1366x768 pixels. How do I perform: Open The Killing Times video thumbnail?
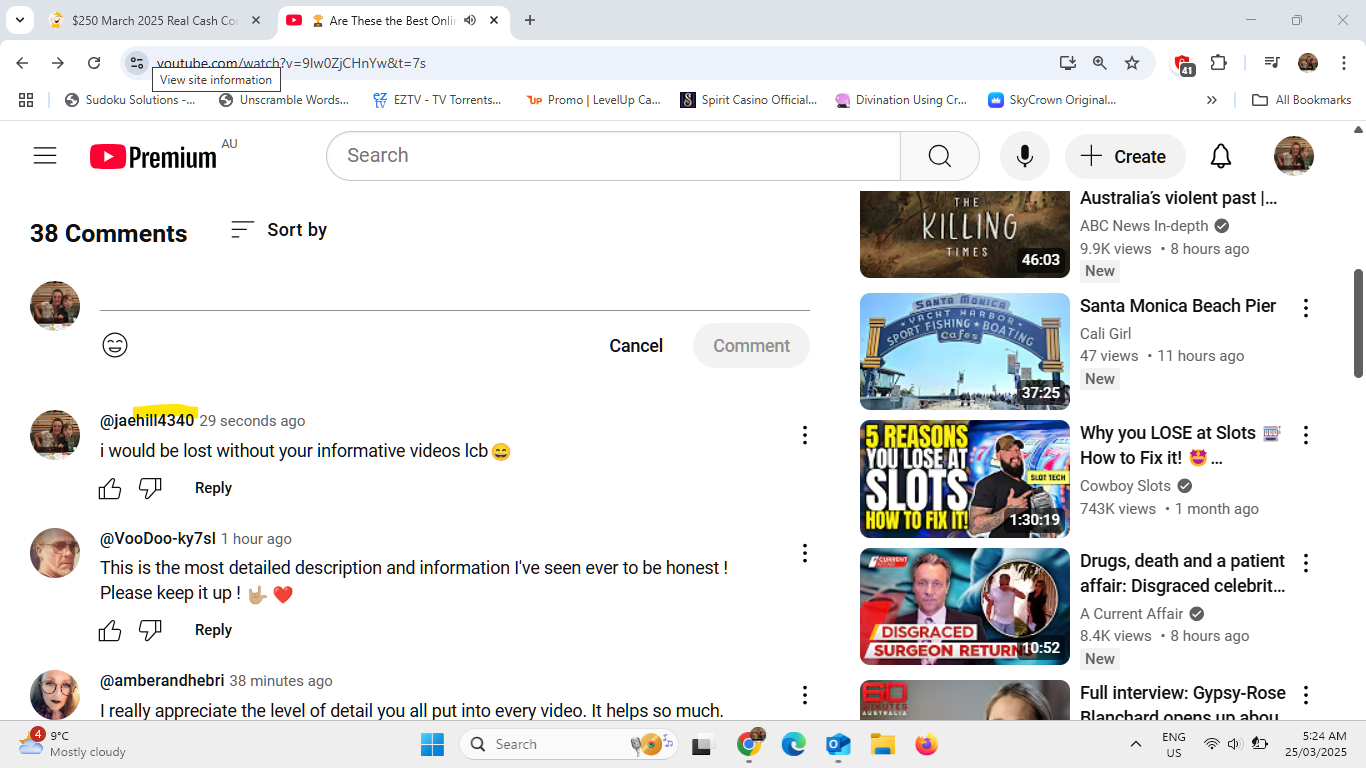point(965,233)
